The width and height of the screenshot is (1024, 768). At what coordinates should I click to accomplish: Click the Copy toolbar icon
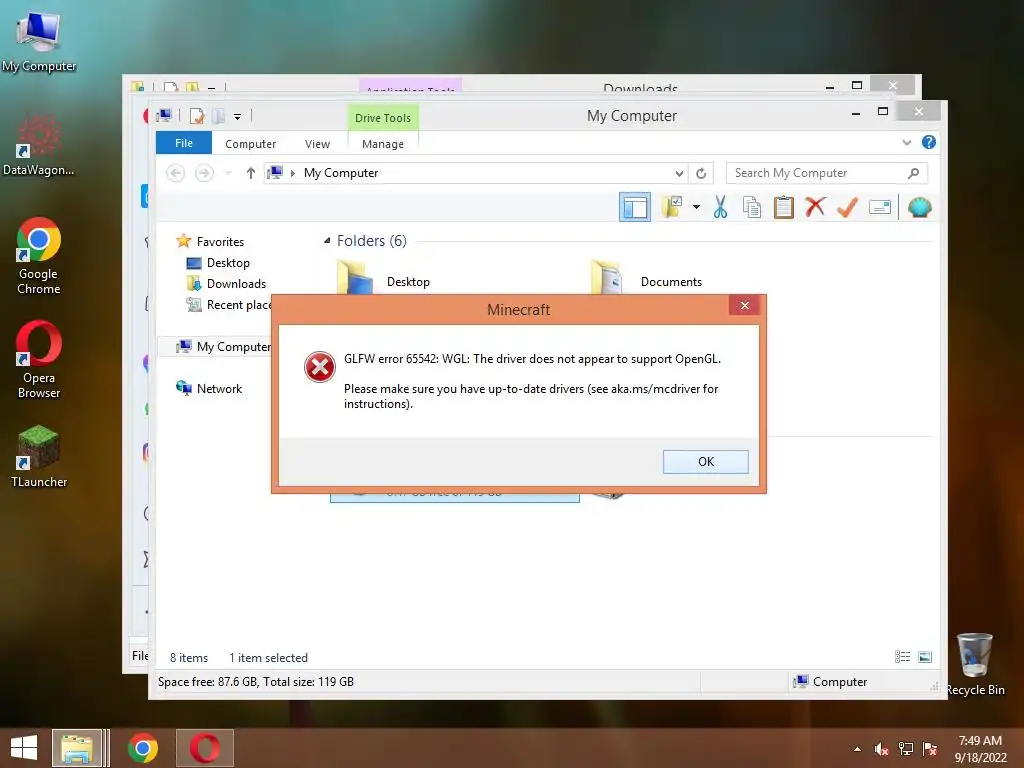click(752, 208)
